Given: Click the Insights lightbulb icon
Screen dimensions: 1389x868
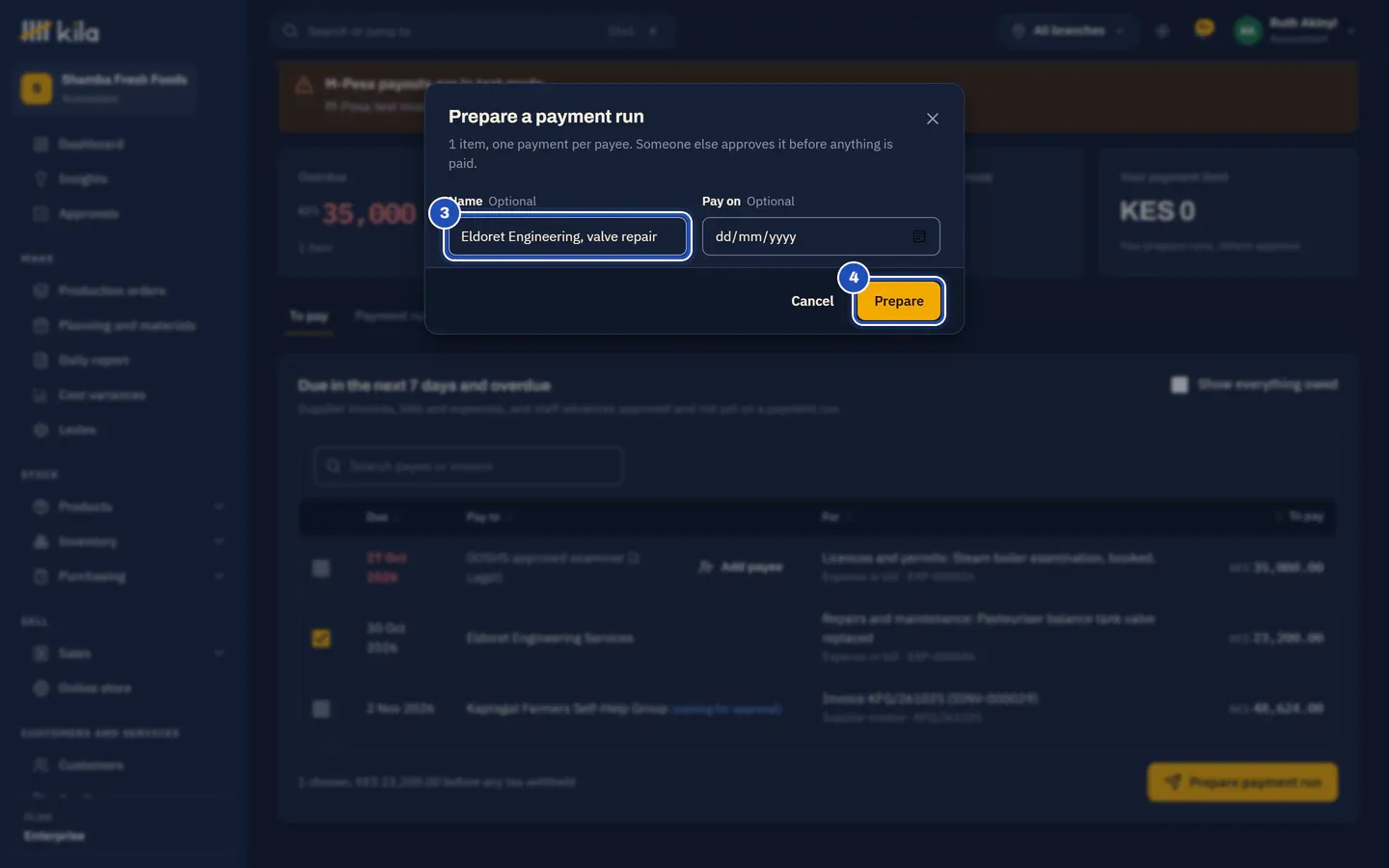Looking at the screenshot, I should point(41,179).
